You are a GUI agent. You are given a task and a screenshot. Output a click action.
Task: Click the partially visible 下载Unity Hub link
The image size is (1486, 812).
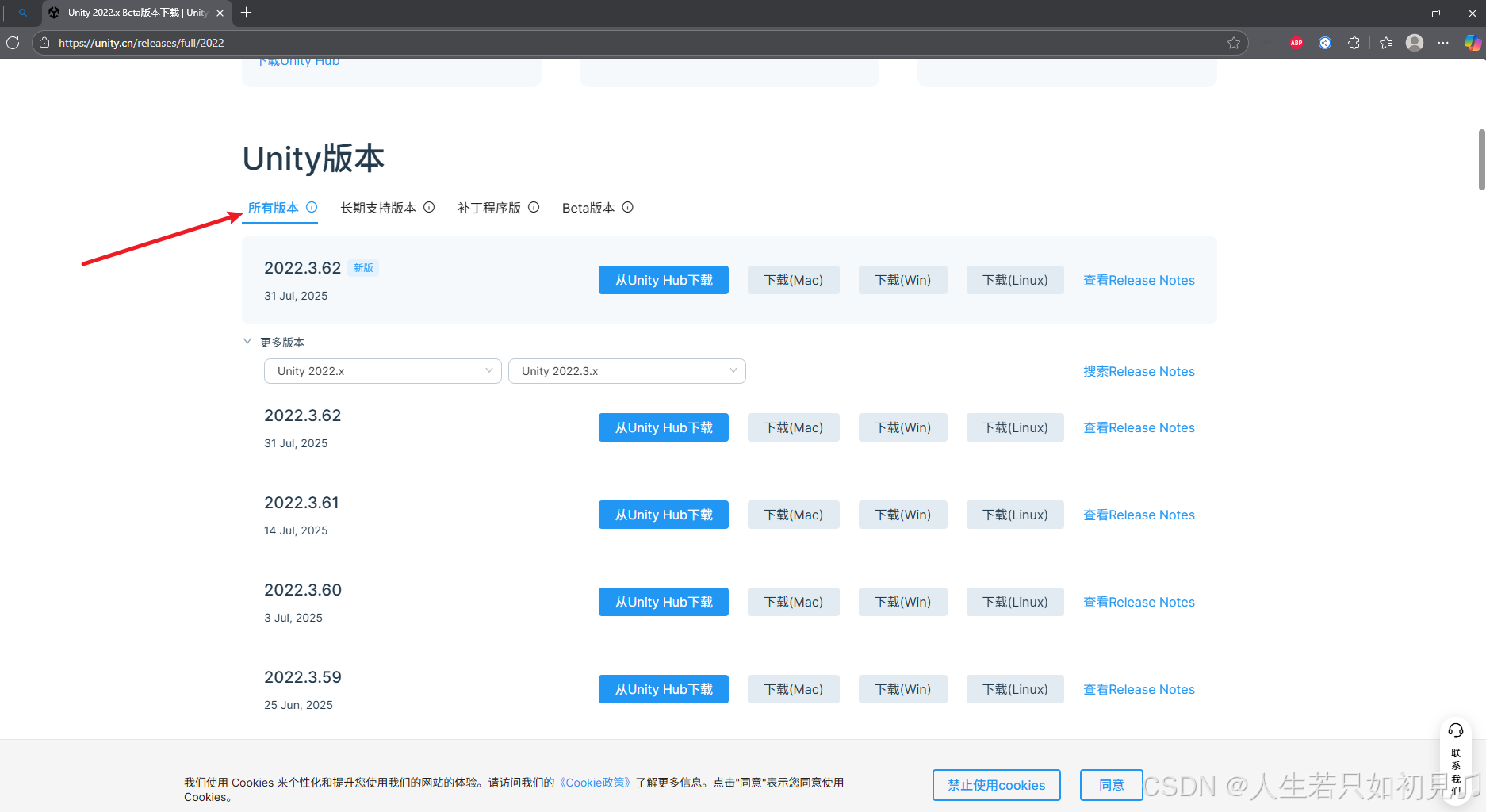click(x=299, y=61)
